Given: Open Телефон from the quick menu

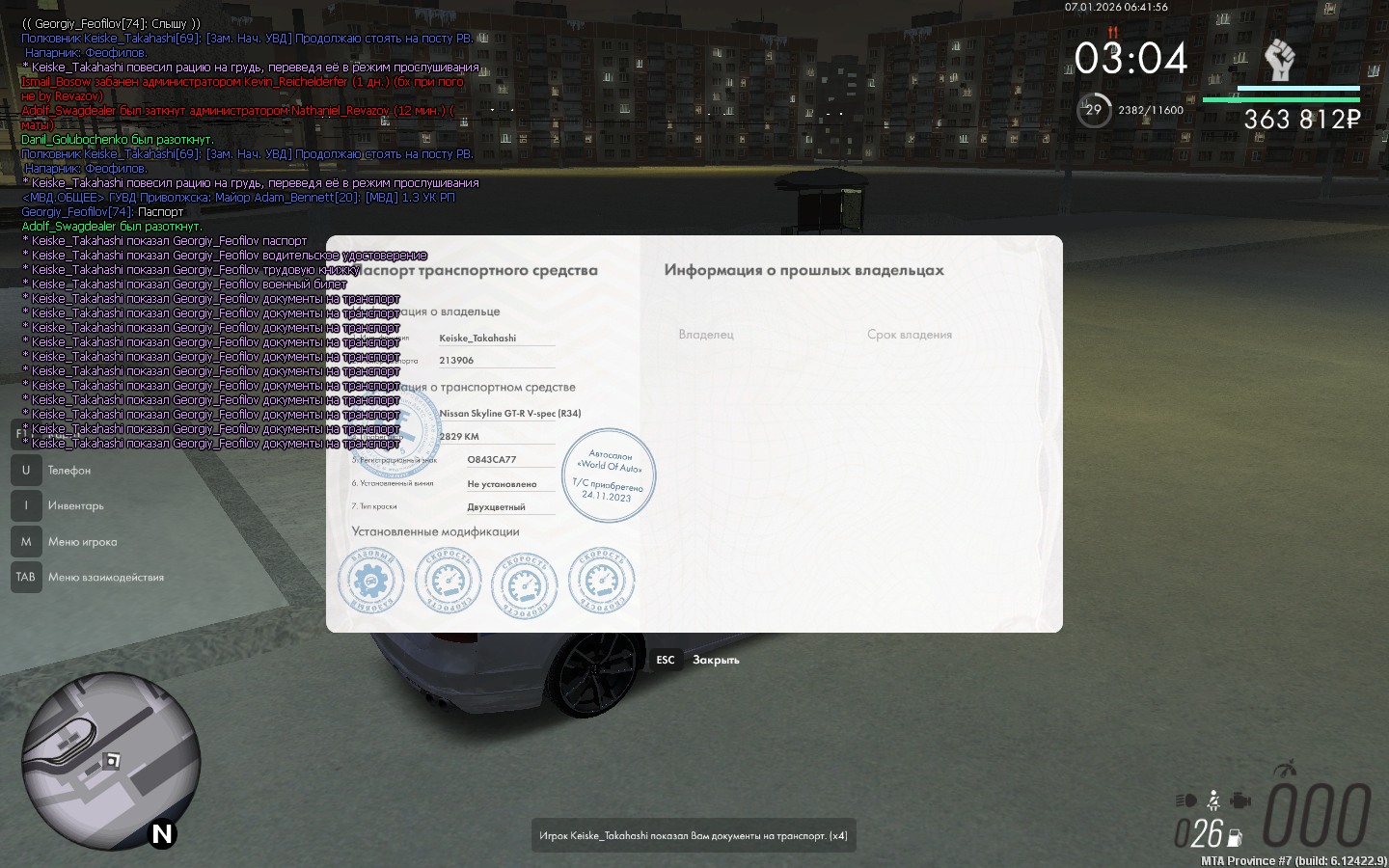Looking at the screenshot, I should 69,471.
